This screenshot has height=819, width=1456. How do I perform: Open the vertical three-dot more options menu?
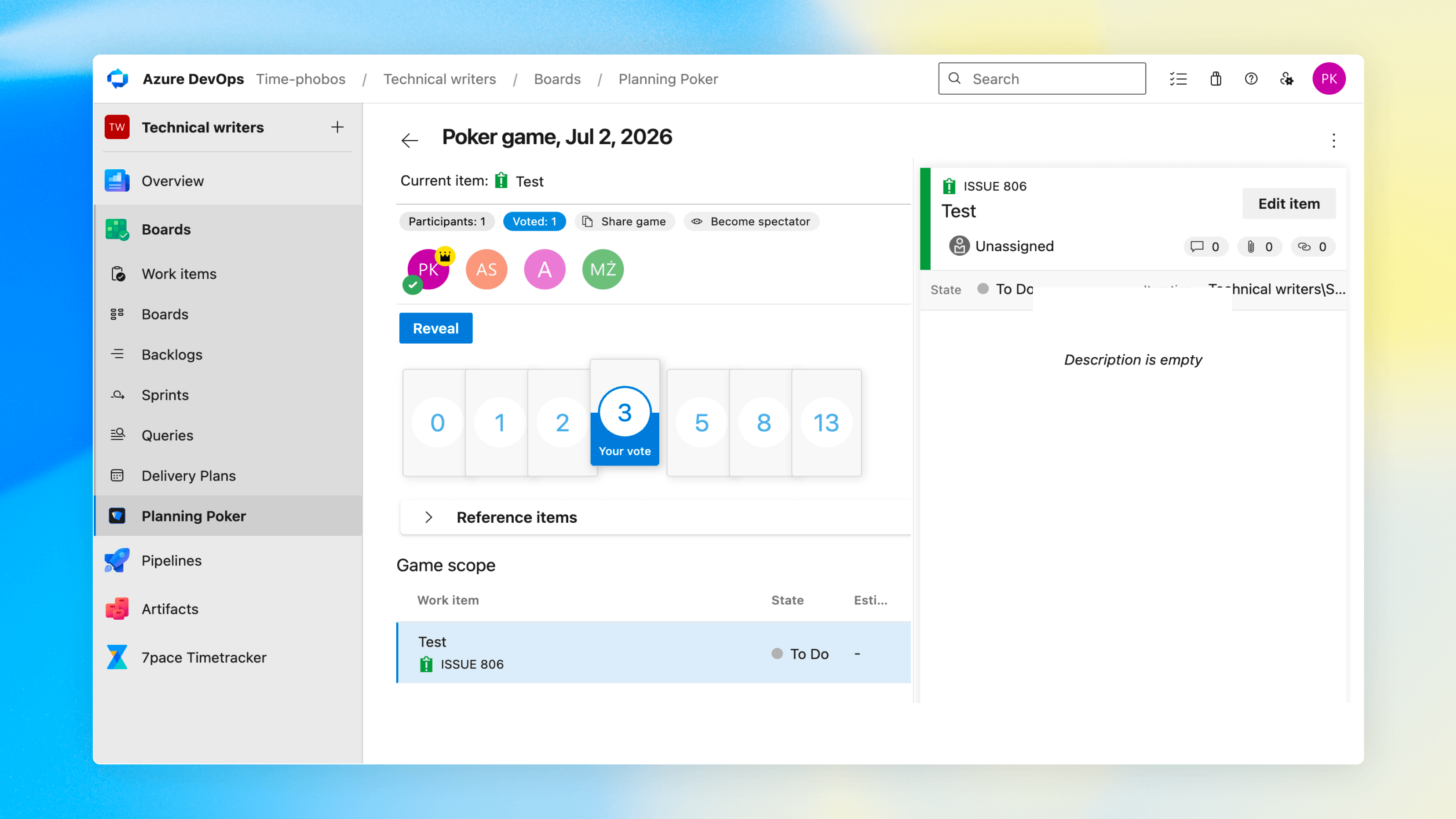[x=1333, y=140]
